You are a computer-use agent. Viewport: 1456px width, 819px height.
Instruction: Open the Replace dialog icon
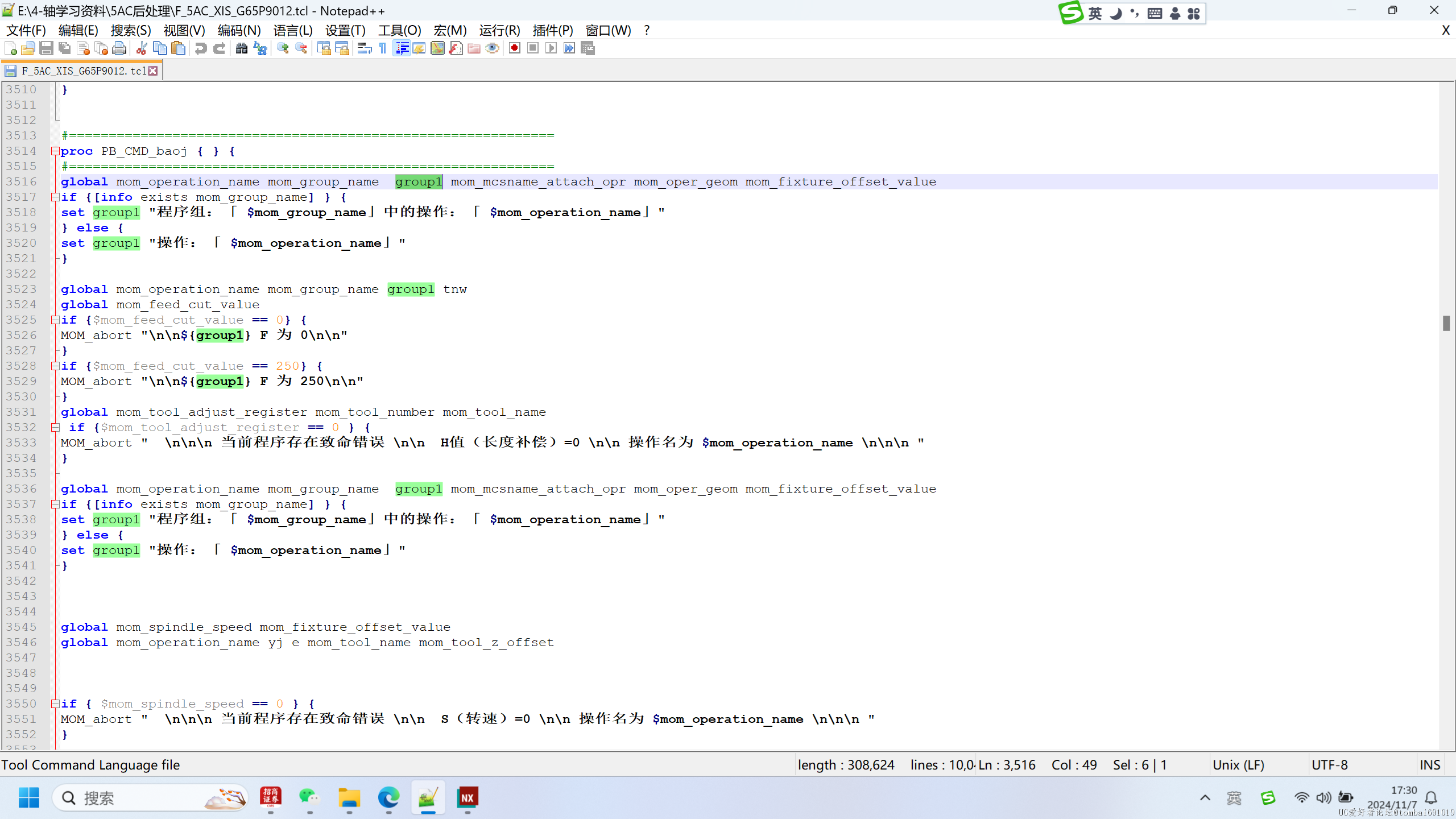260,48
